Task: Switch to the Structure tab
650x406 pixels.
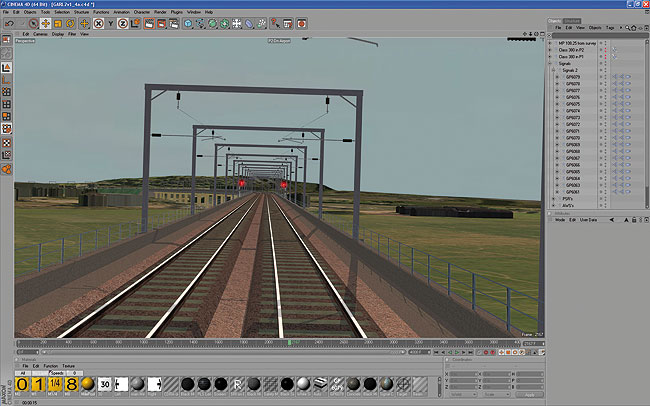Action: click(571, 20)
